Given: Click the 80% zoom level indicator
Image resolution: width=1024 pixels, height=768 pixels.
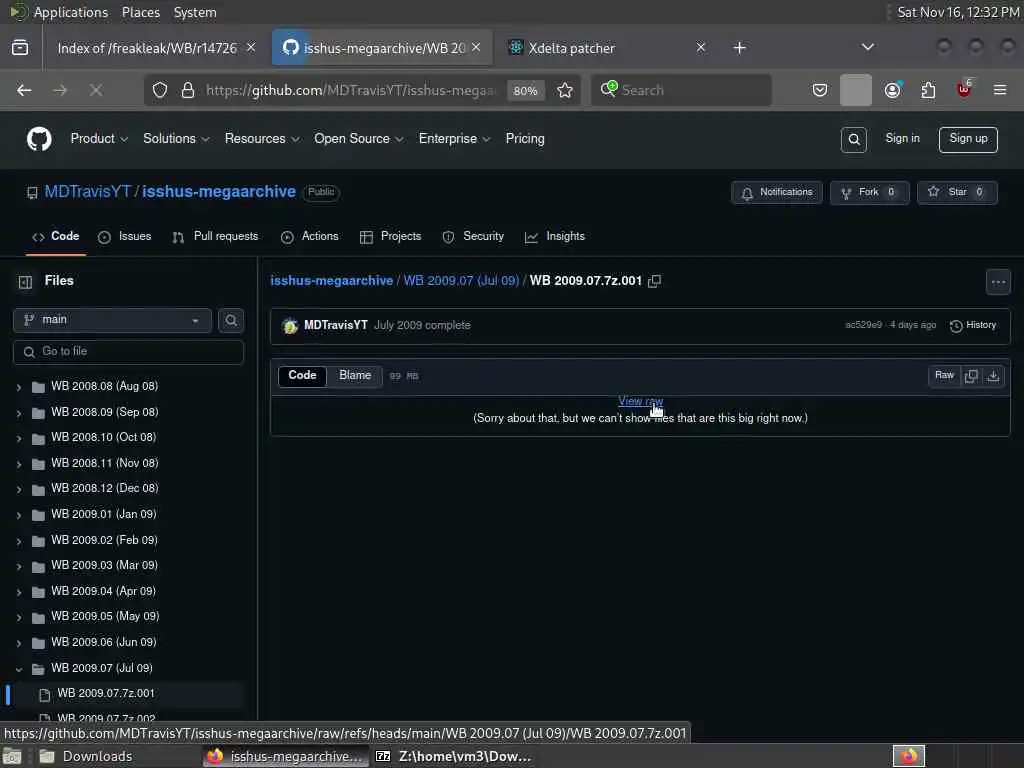Looking at the screenshot, I should 525,91.
